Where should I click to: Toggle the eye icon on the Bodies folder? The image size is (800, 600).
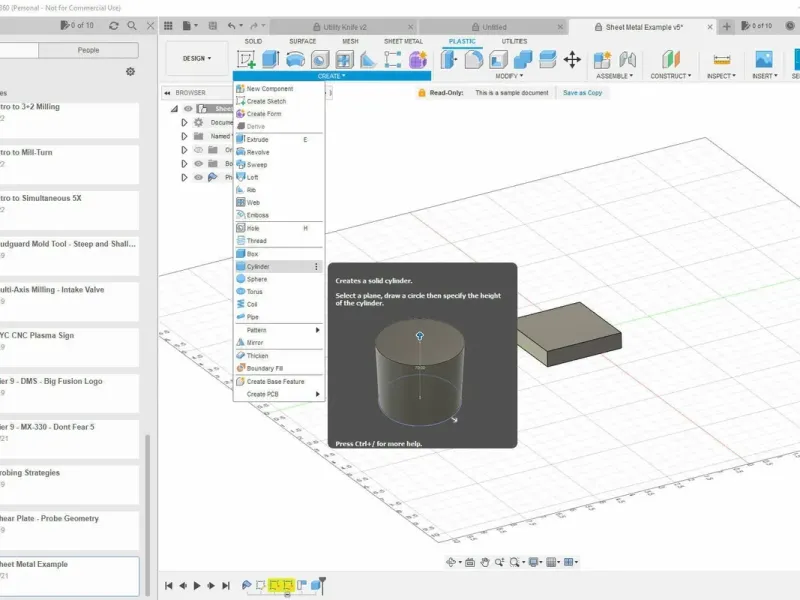point(198,163)
